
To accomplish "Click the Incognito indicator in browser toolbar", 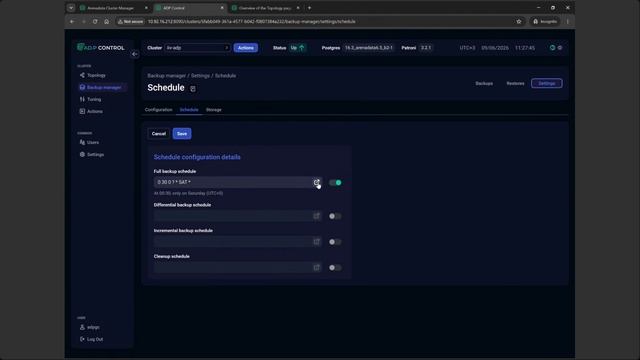I will [545, 22].
